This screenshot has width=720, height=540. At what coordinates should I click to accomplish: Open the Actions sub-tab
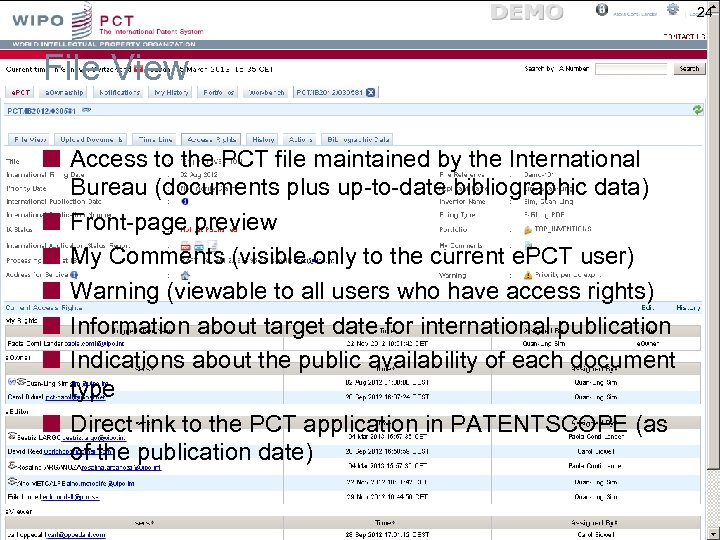(300, 139)
